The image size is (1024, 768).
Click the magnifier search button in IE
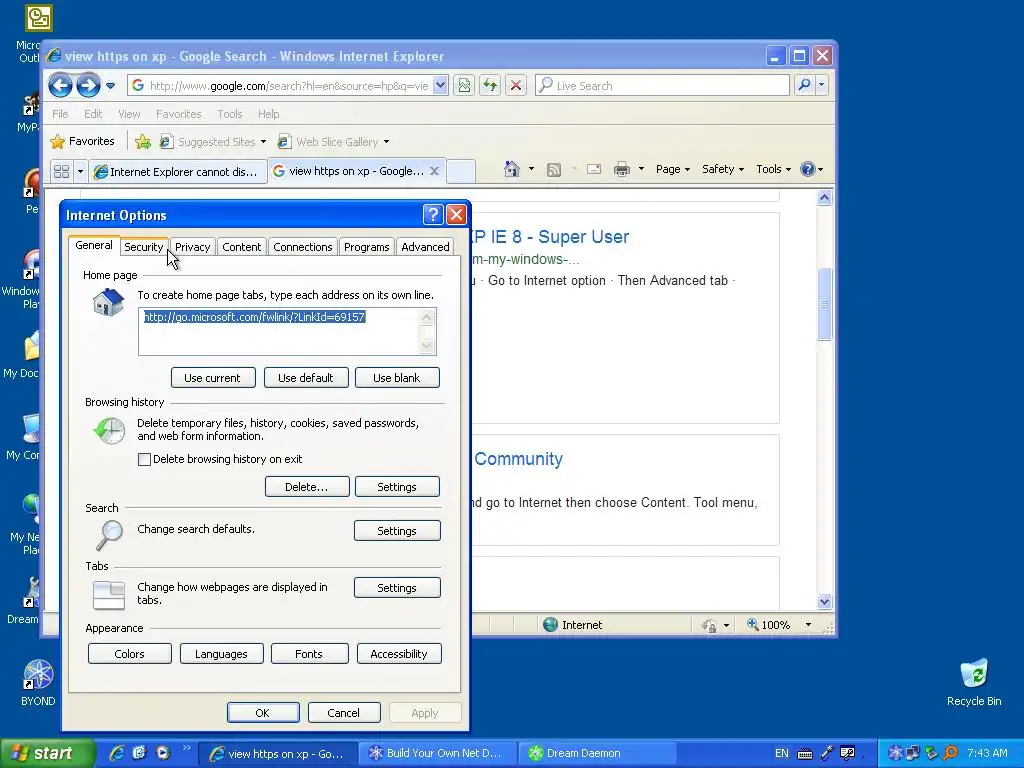tap(805, 86)
